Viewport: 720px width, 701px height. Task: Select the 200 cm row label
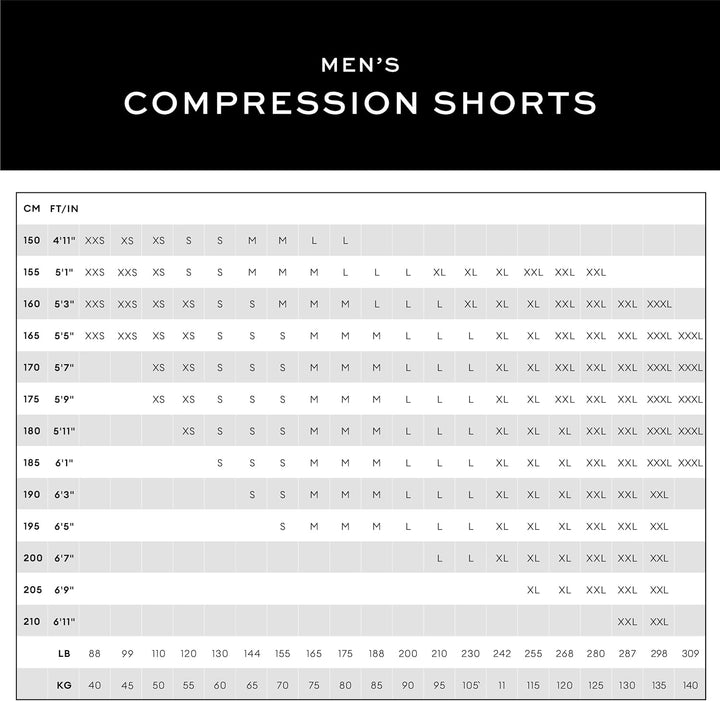coord(32,558)
